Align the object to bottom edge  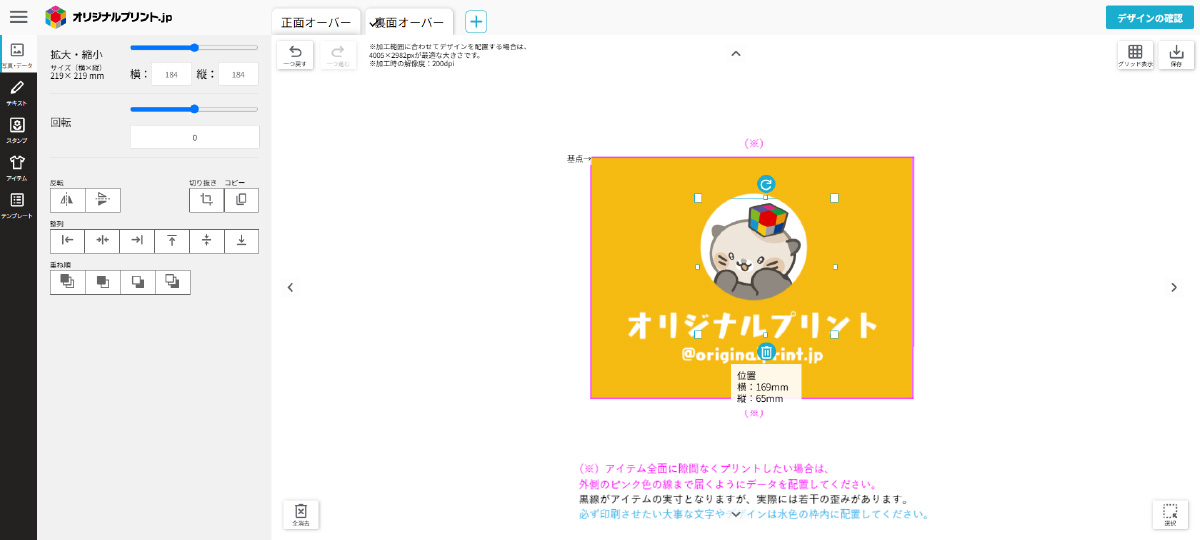pyautogui.click(x=241, y=241)
